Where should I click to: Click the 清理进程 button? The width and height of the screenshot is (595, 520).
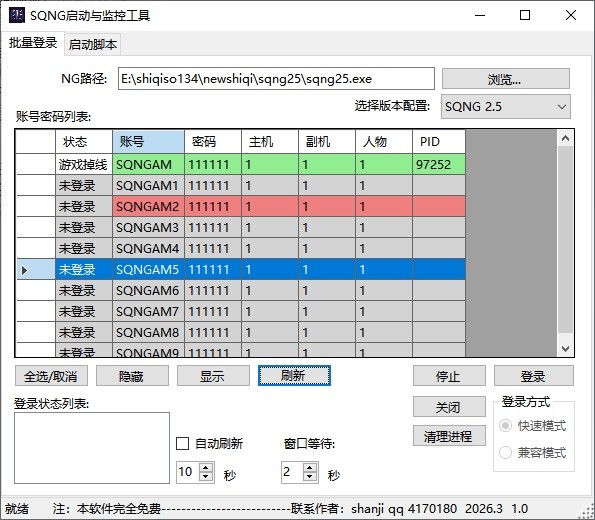(x=449, y=436)
